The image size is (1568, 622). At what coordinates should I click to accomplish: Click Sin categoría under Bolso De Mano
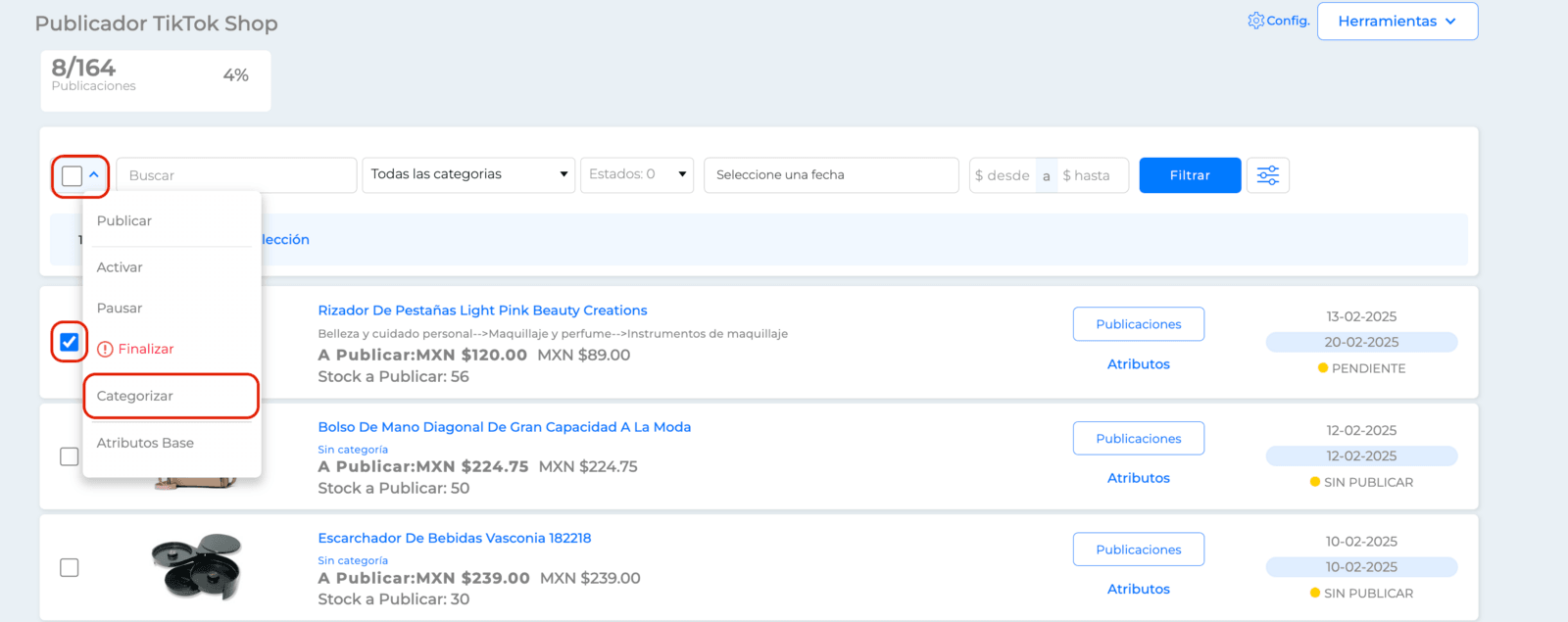(x=353, y=450)
